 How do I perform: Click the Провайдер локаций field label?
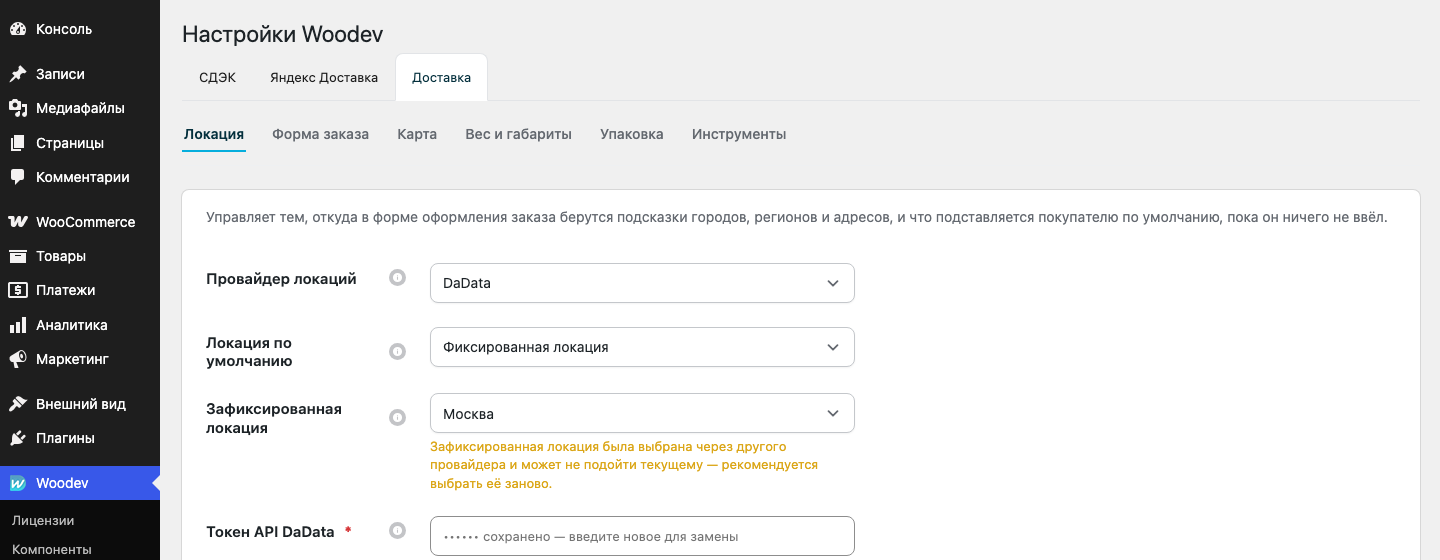point(281,279)
